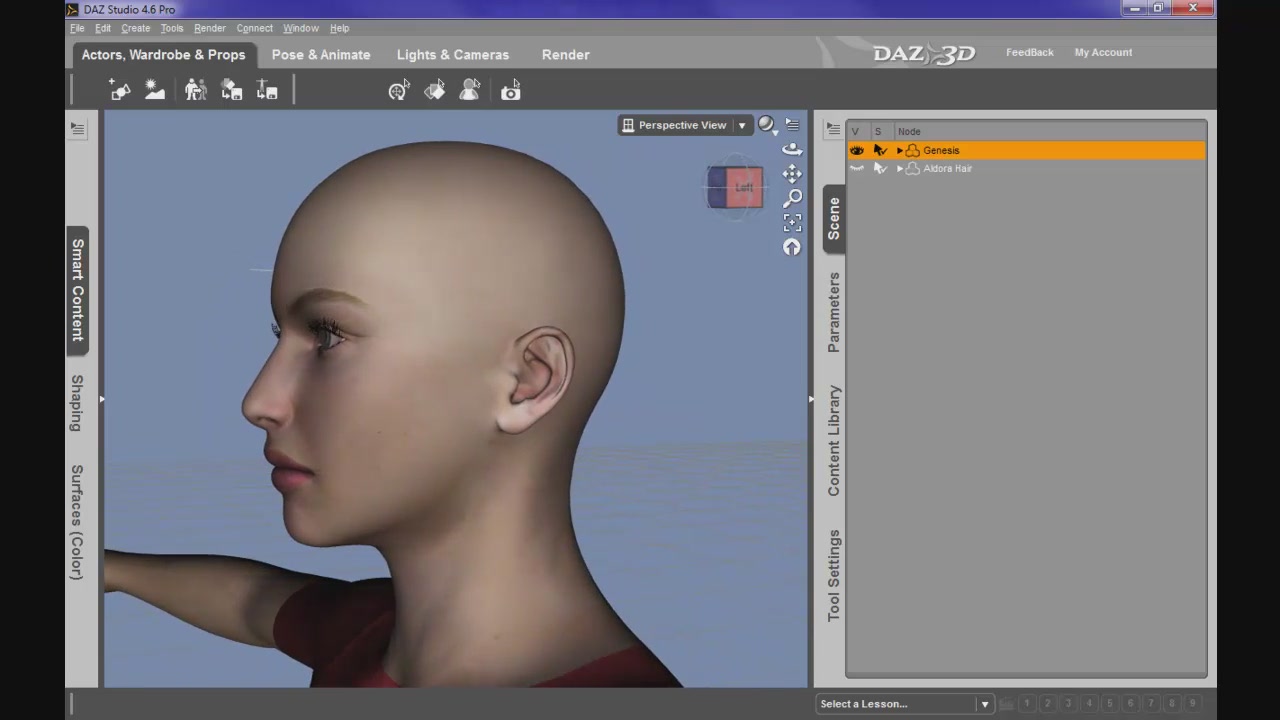Collapse the right pane with arrow handle
Viewport: 1280px width, 720px height.
click(811, 399)
